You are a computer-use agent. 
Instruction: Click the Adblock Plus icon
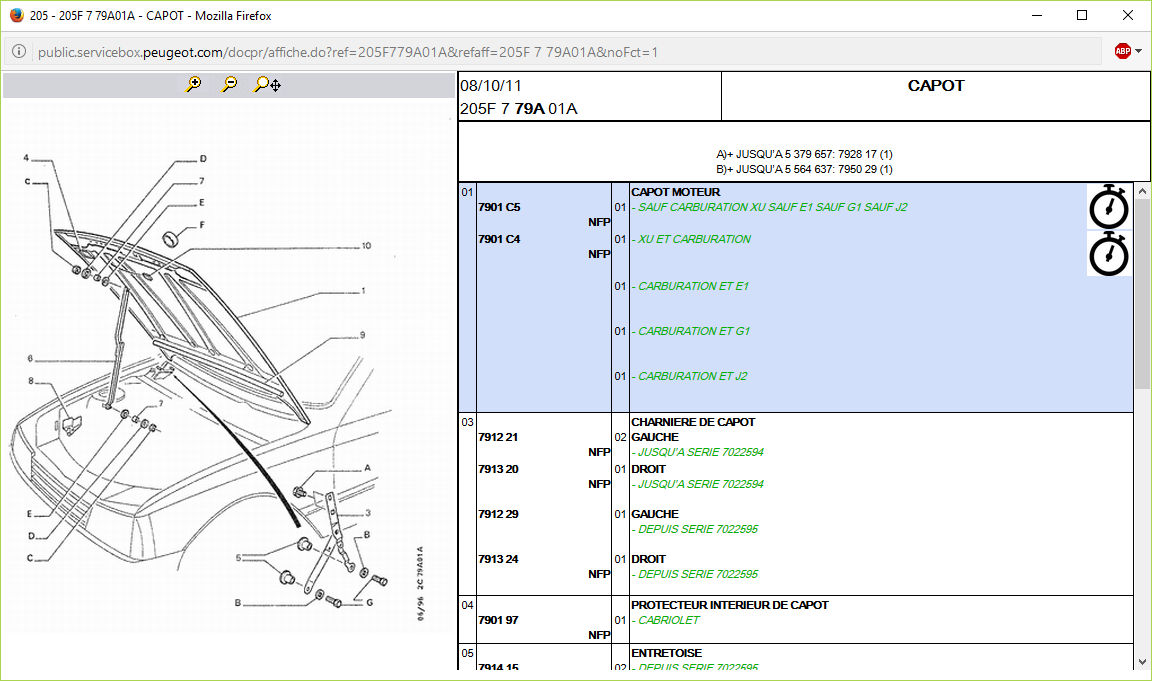tap(1123, 52)
